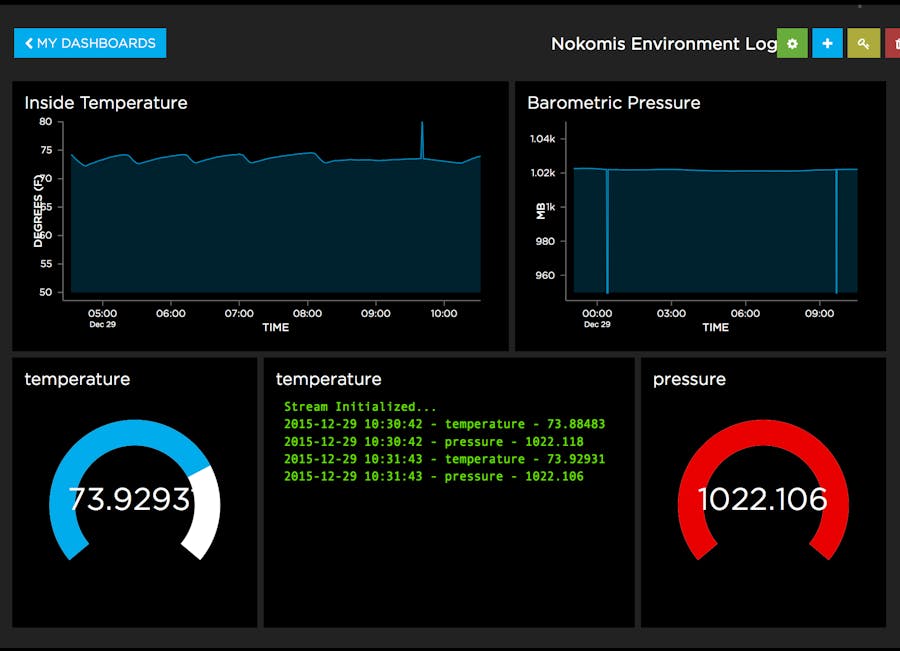The image size is (900, 651).
Task: Click the Nokomis Environment Log title
Action: click(663, 44)
